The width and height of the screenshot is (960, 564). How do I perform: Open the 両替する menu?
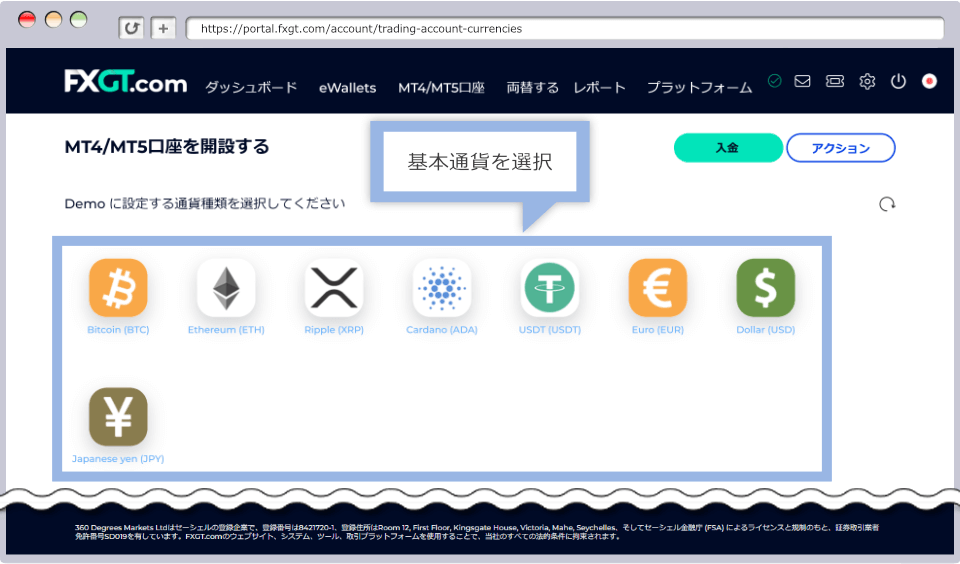(x=532, y=88)
